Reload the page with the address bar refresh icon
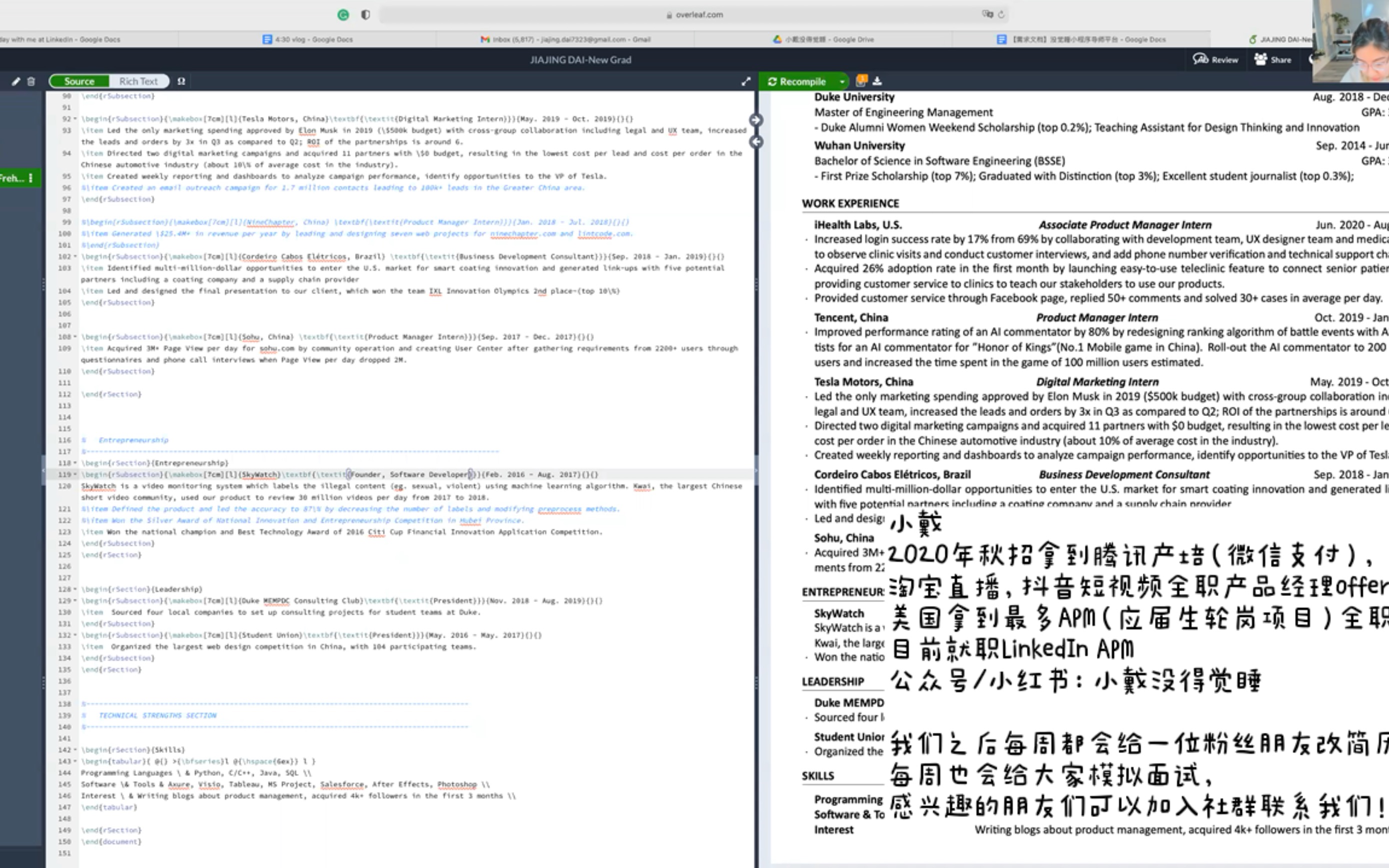The image size is (1389, 868). click(1001, 14)
